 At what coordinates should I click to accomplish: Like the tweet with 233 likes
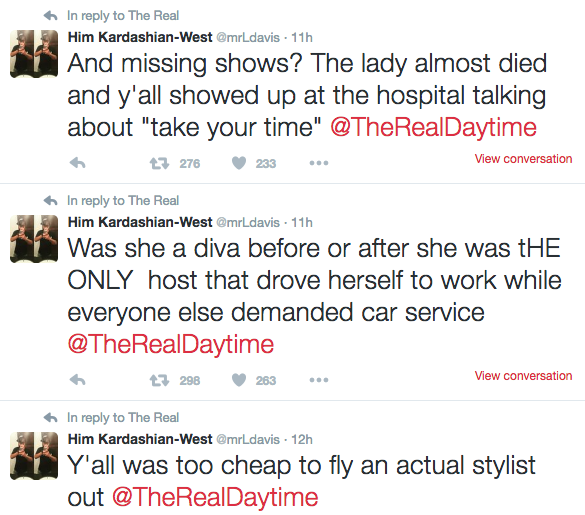pos(239,163)
